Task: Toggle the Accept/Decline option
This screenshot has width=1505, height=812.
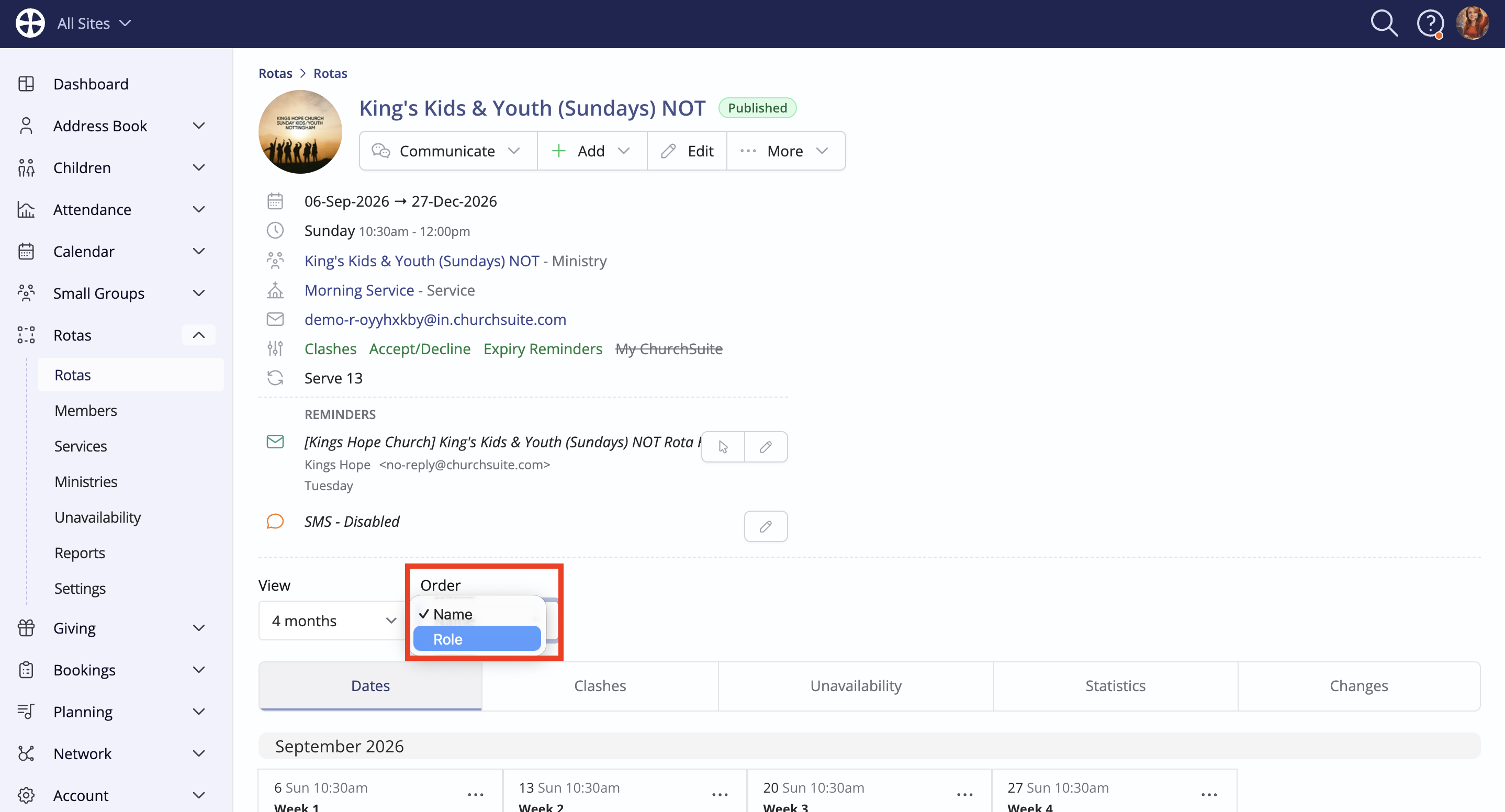Action: (x=420, y=349)
